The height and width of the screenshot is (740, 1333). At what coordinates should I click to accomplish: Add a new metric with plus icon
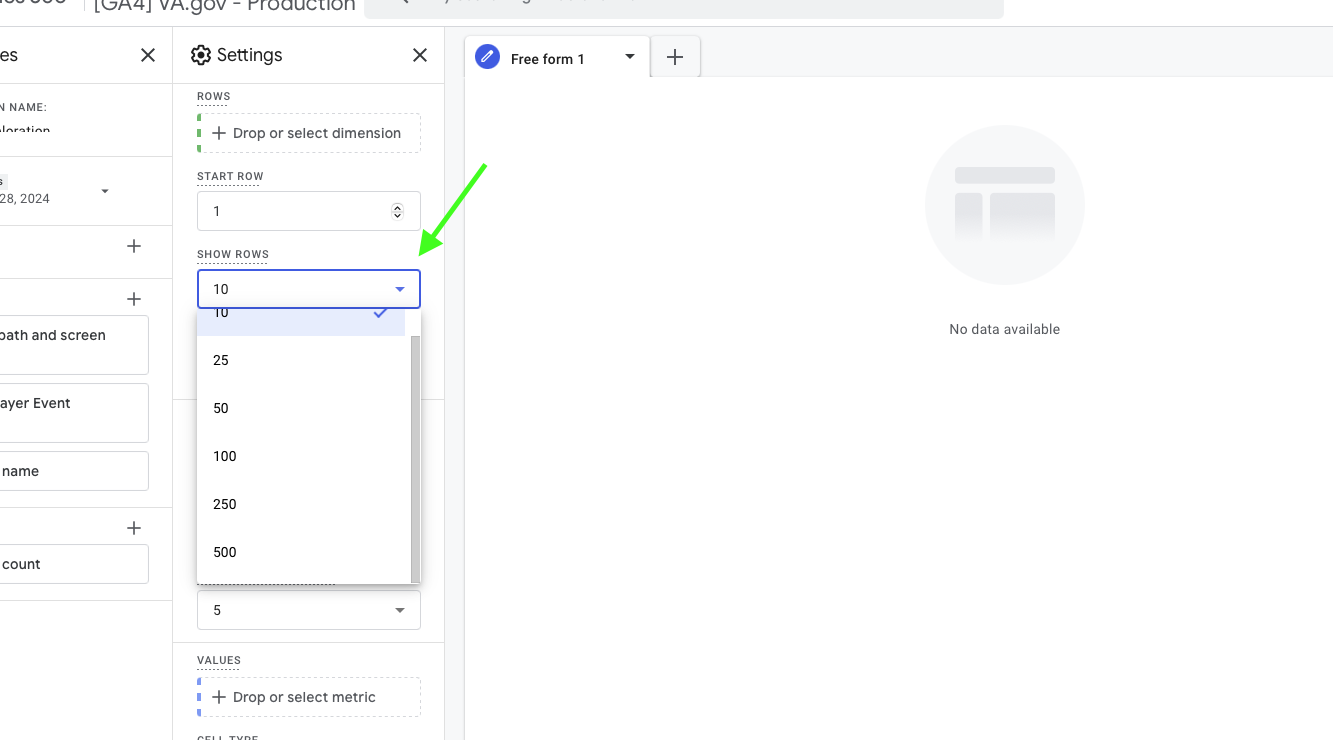click(134, 528)
